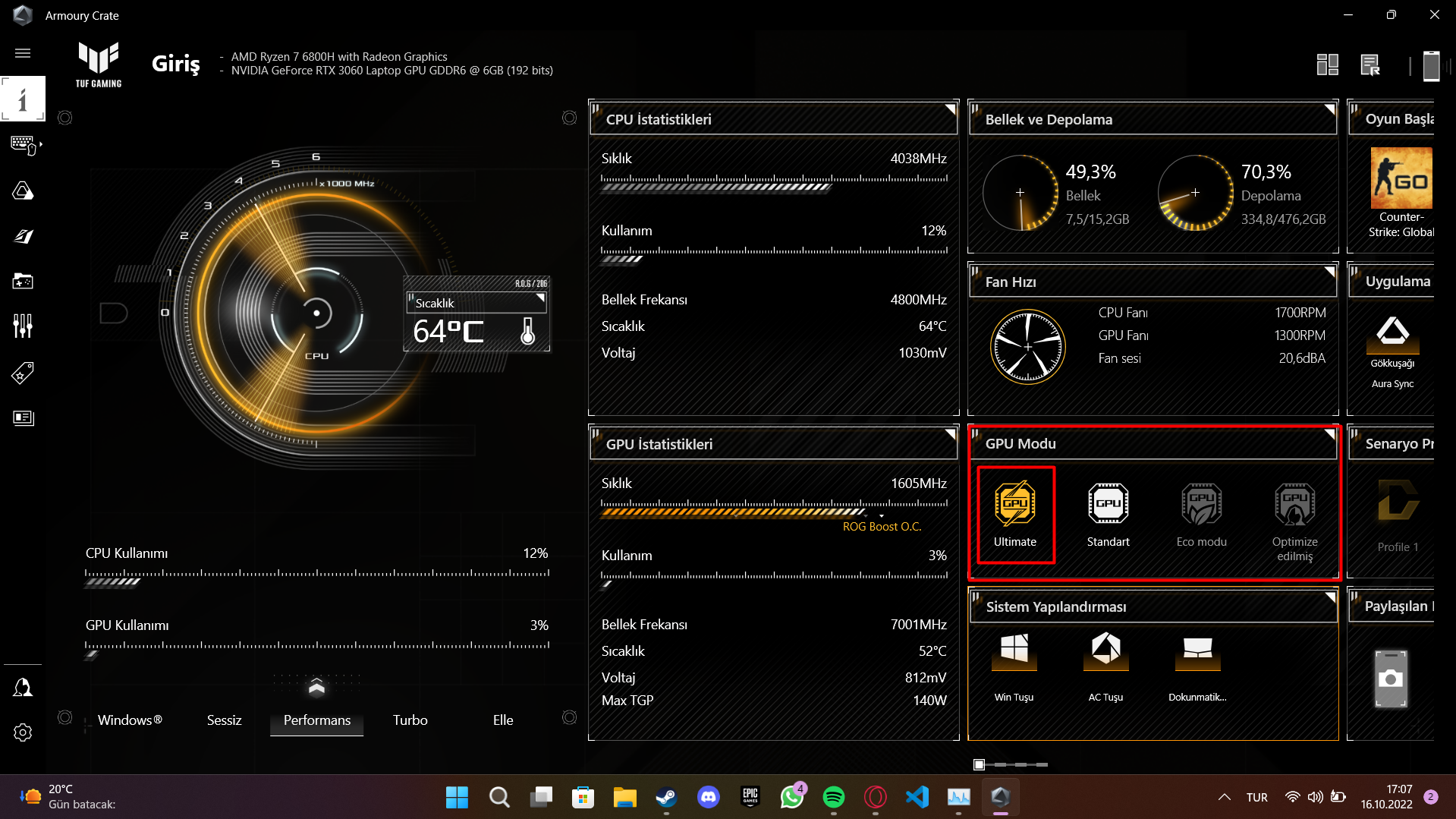
Task: Switch to the Windows® operating mode
Action: (x=130, y=720)
